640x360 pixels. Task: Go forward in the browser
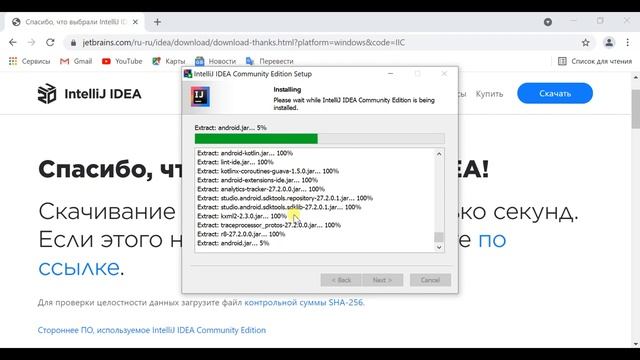(31, 42)
